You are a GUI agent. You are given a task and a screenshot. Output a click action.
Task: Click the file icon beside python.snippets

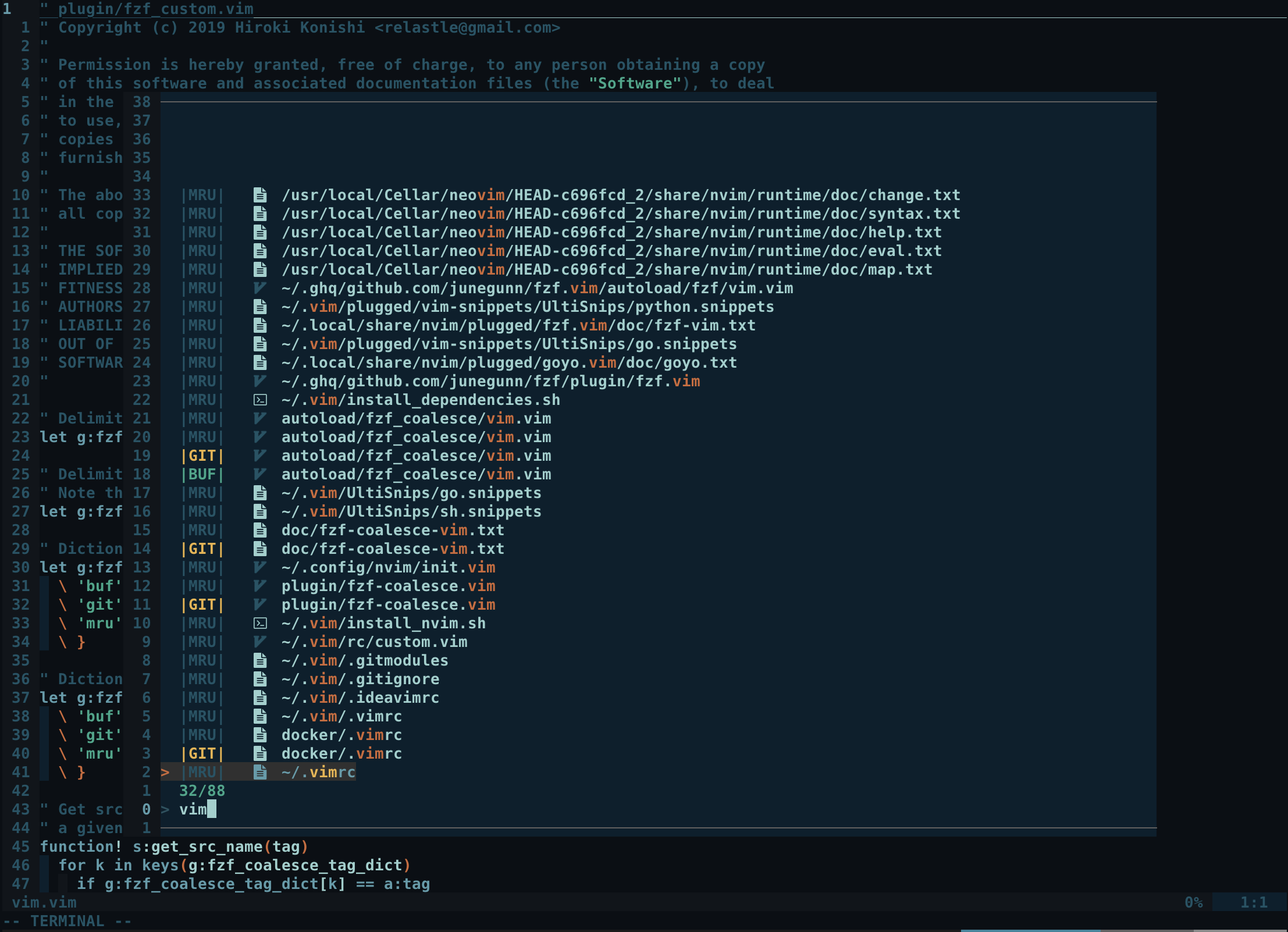260,307
